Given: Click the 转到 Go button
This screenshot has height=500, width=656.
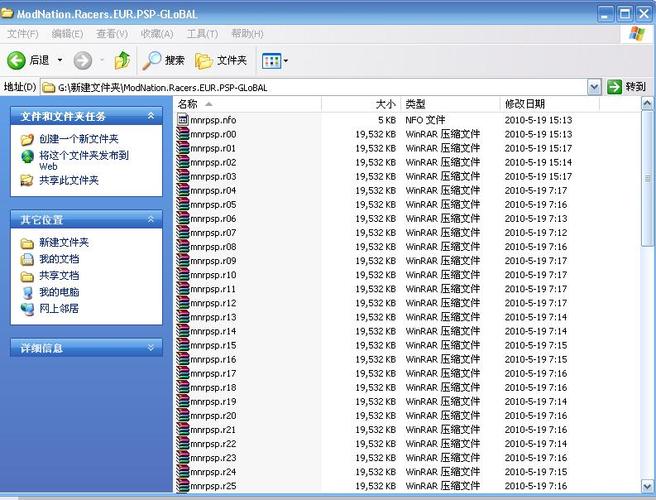Looking at the screenshot, I should [626, 87].
